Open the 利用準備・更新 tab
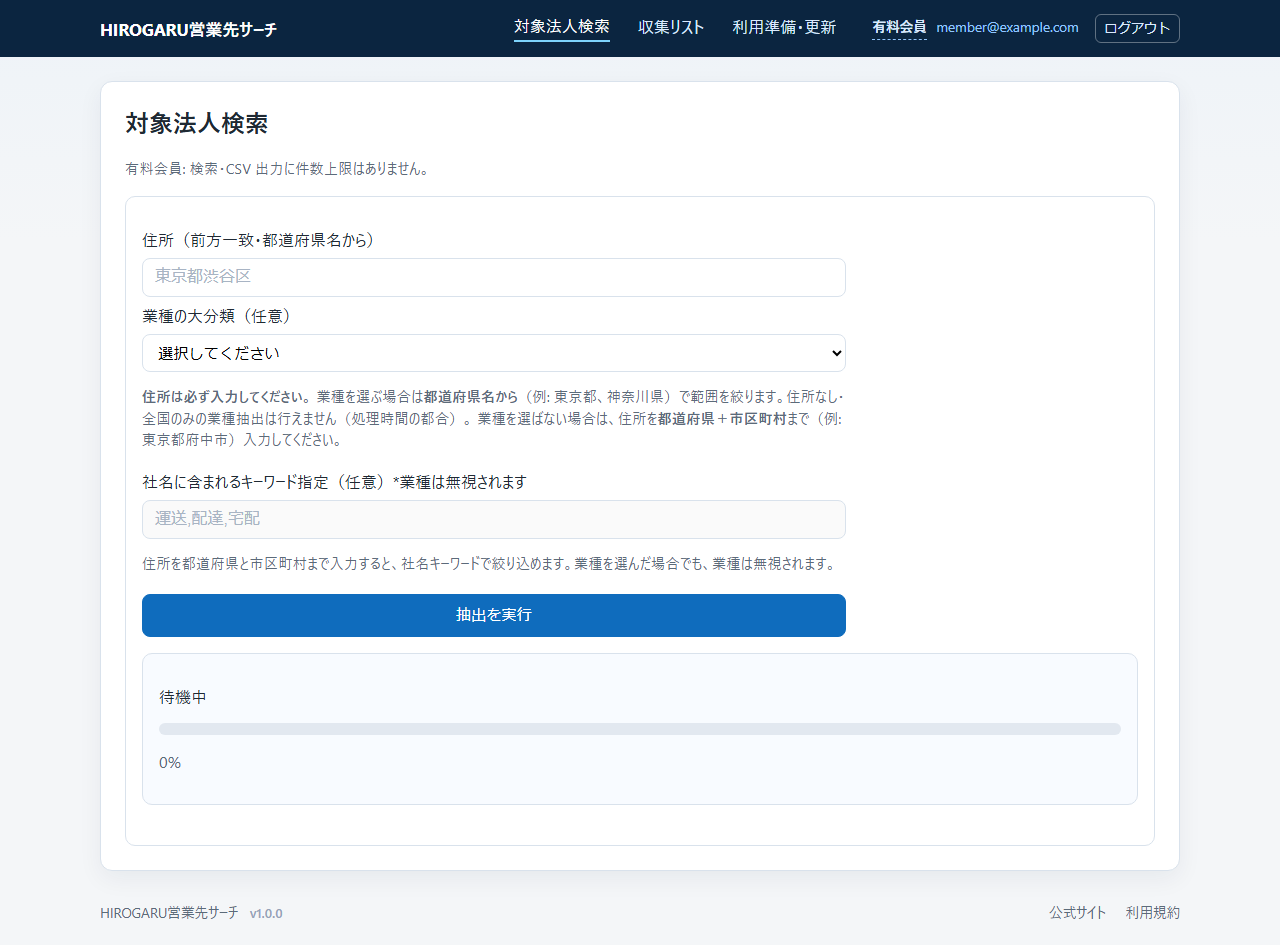1280x945 pixels. 784,27
